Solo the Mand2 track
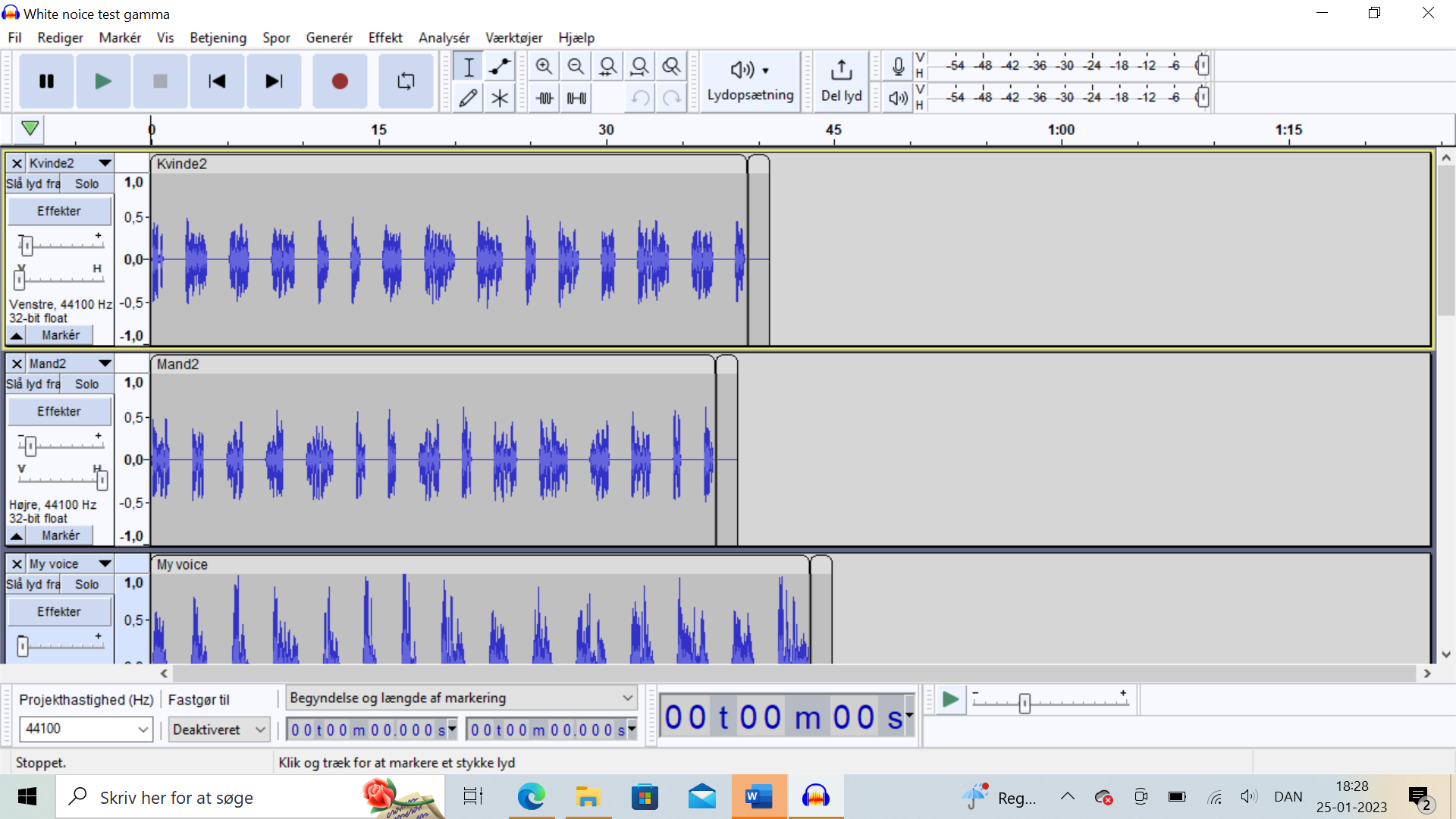The height and width of the screenshot is (819, 1456). [87, 384]
